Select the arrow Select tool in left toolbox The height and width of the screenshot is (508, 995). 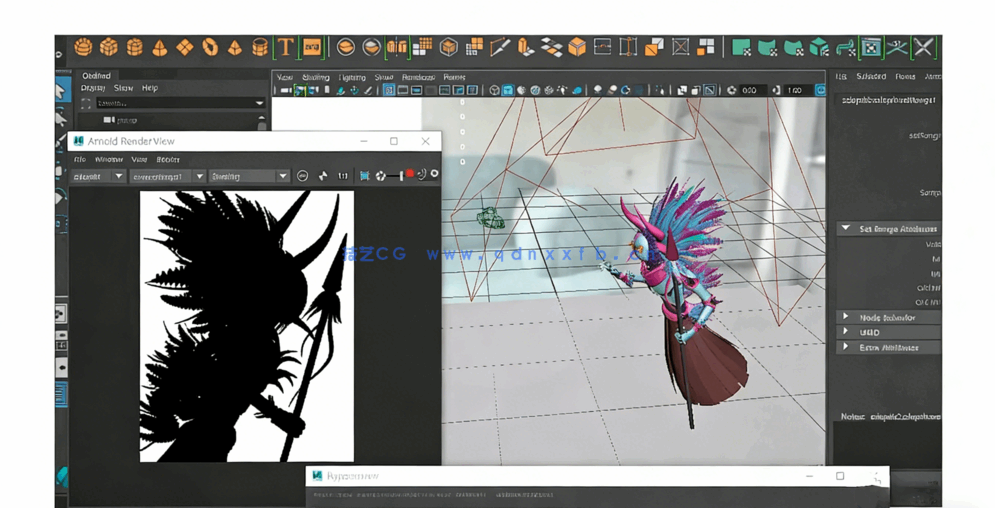[x=60, y=91]
